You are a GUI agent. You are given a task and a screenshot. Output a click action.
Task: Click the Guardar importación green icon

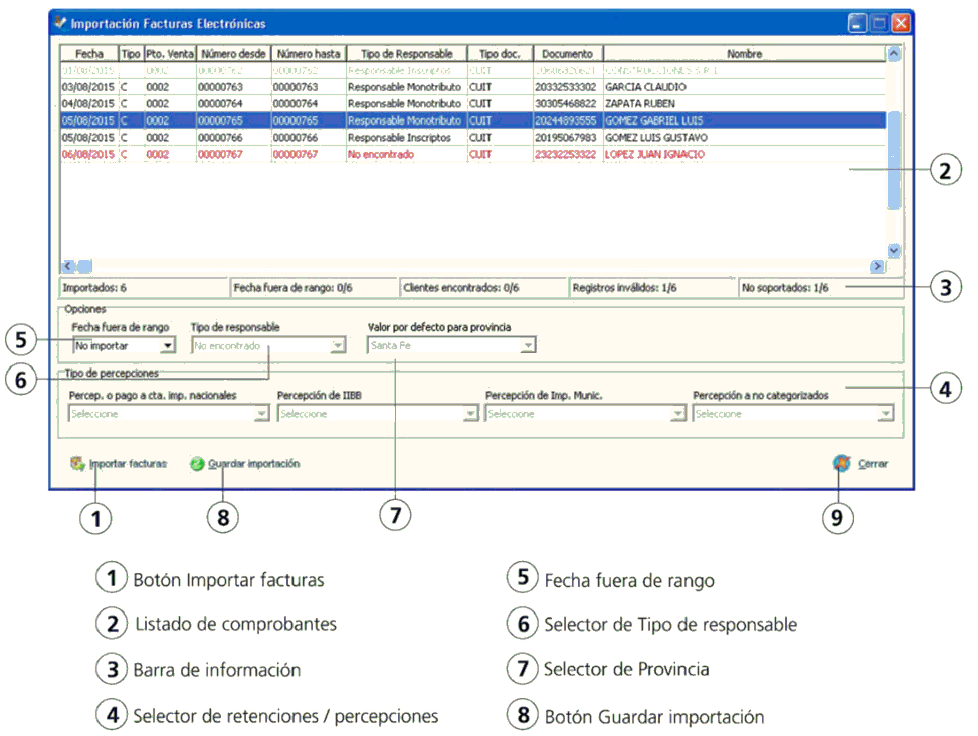pyautogui.click(x=198, y=464)
